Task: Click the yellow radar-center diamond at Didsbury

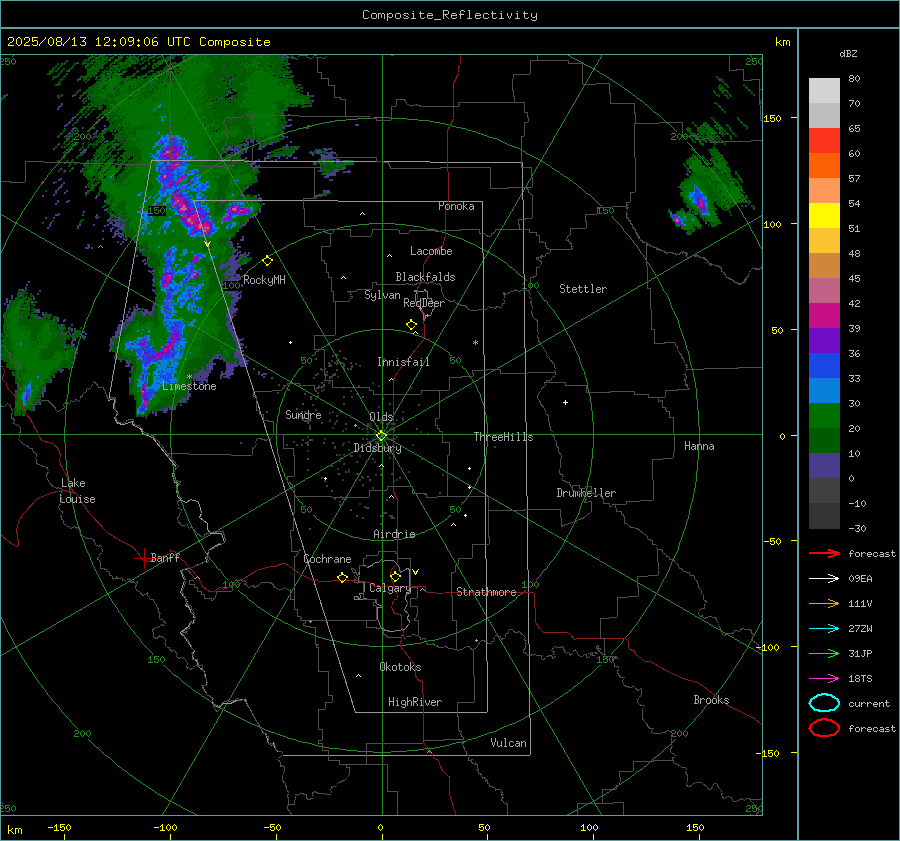Action: 381,436
